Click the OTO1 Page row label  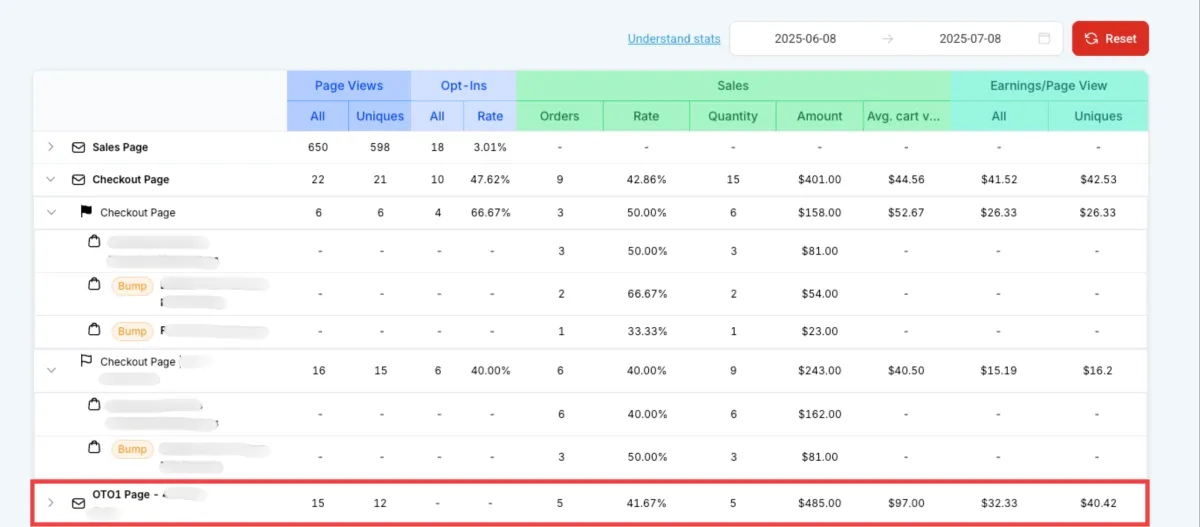point(124,494)
